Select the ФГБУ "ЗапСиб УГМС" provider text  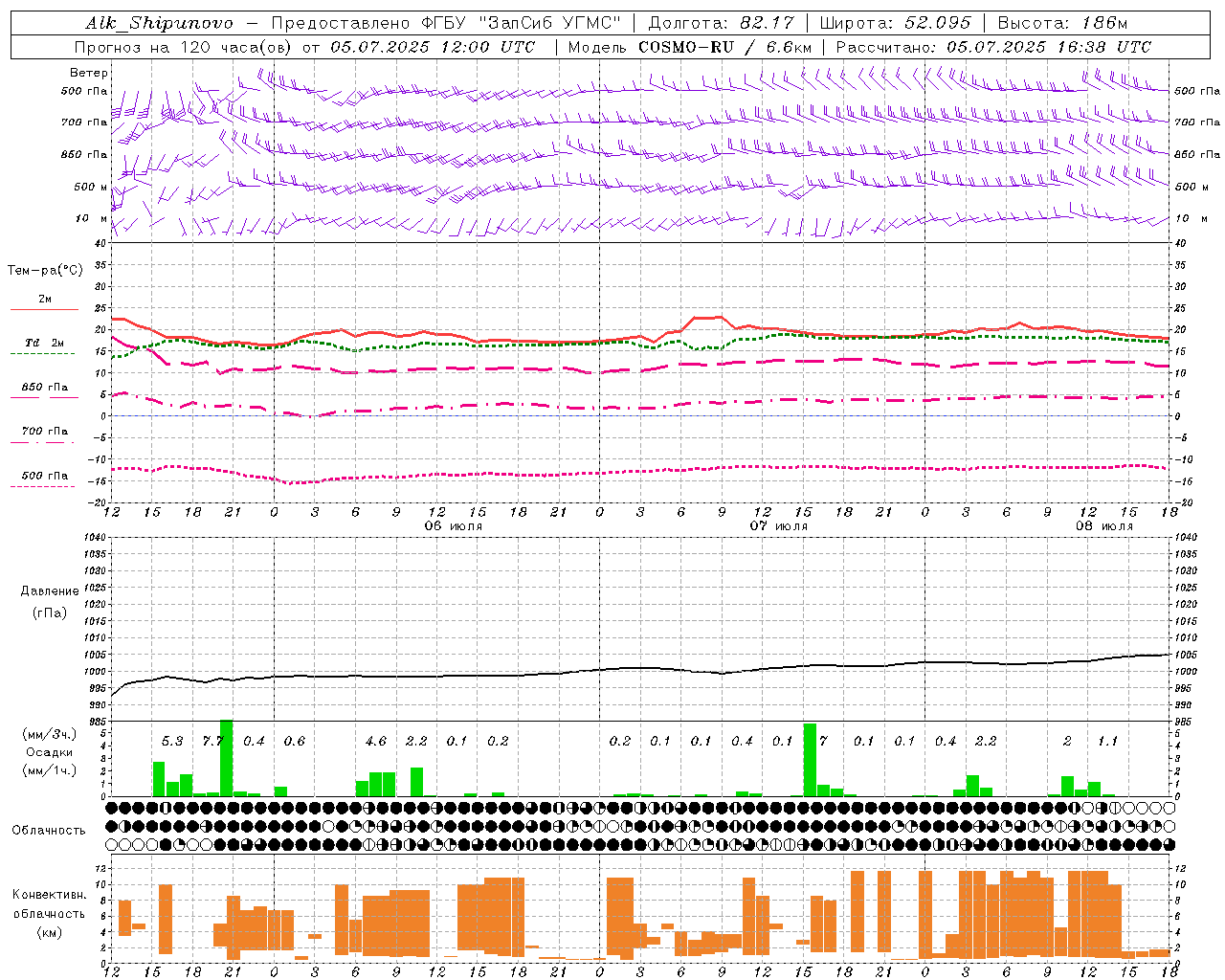[521, 23]
